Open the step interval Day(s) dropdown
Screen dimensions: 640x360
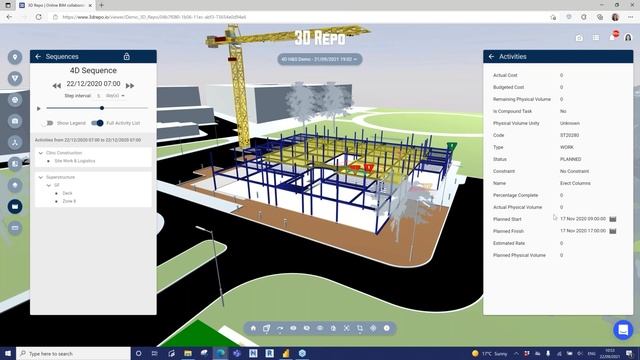pos(115,96)
